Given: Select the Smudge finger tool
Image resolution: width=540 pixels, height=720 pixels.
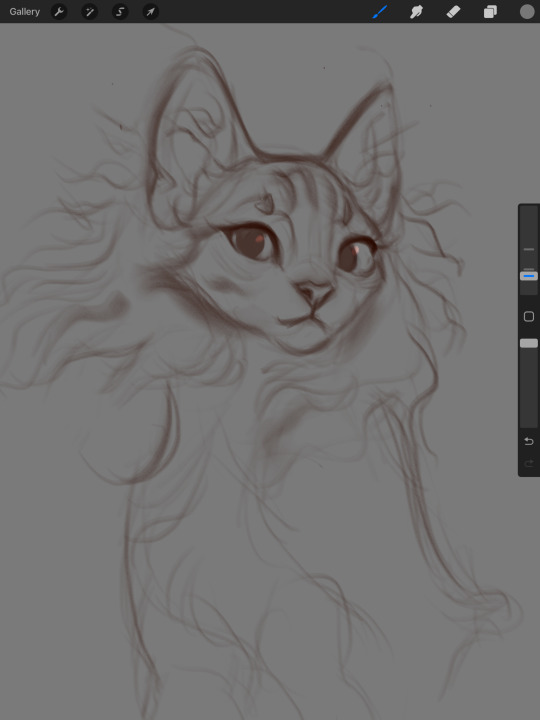Looking at the screenshot, I should (416, 12).
